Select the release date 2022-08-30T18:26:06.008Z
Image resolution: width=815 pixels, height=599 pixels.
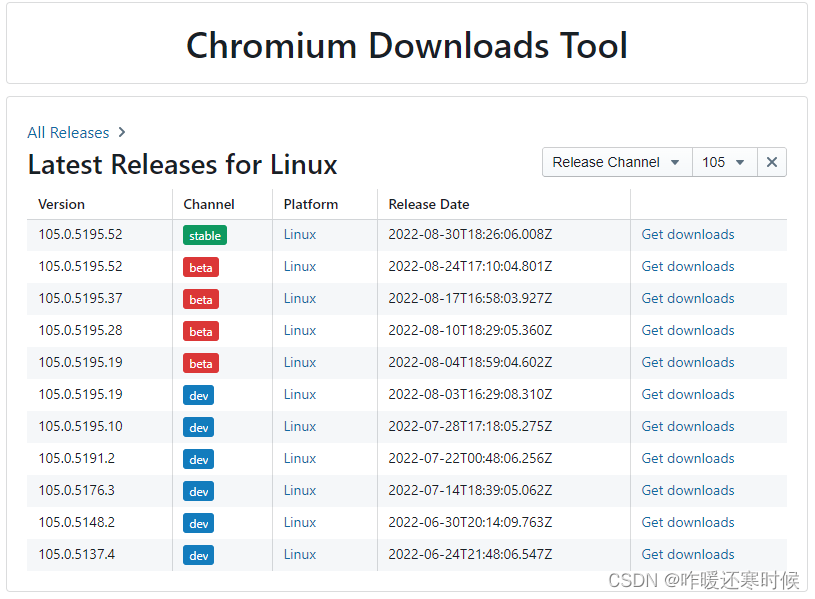[x=470, y=235]
